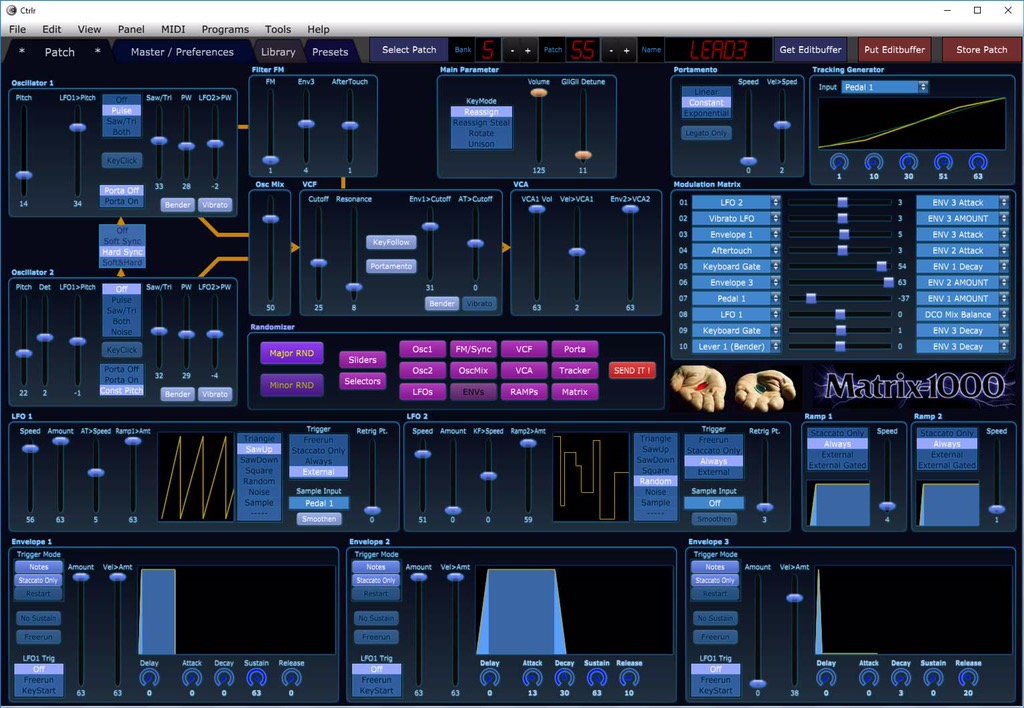Open the Tracking Generator Input dropdown
The width and height of the screenshot is (1024, 708).
click(x=884, y=87)
